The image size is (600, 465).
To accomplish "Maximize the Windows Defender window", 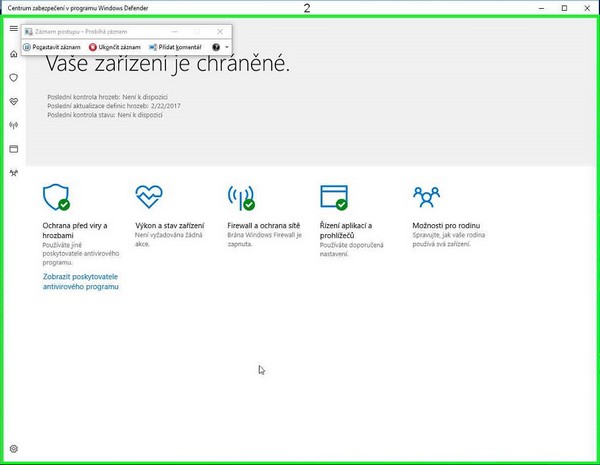I will pos(564,8).
